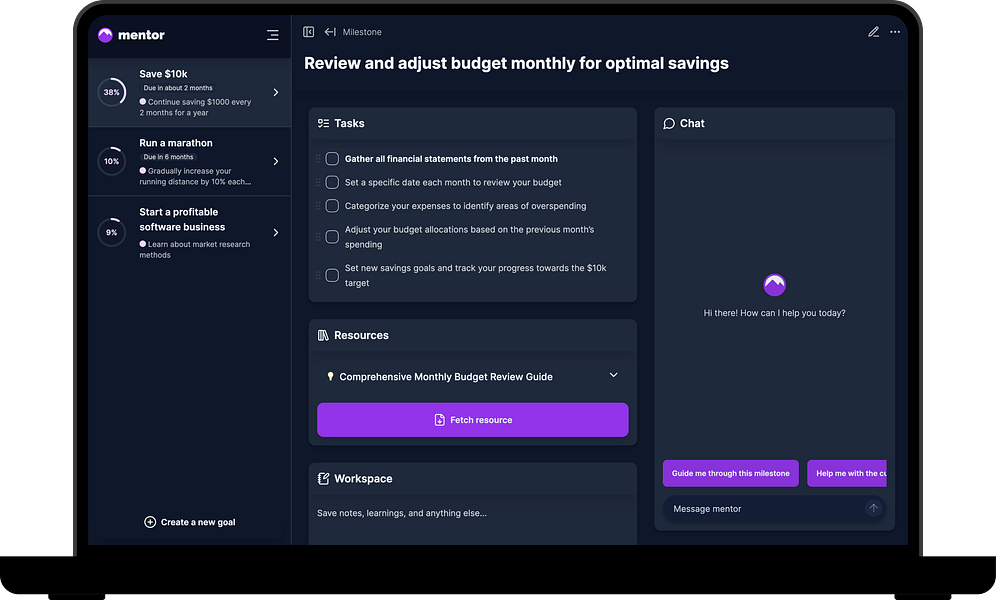Check Set new savings goals task
The image size is (996, 600).
[x=332, y=276]
